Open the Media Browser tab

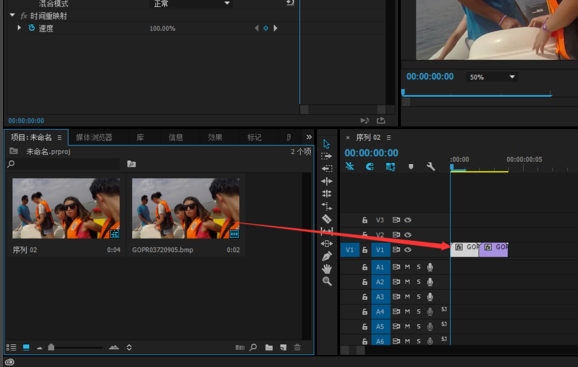(x=94, y=137)
